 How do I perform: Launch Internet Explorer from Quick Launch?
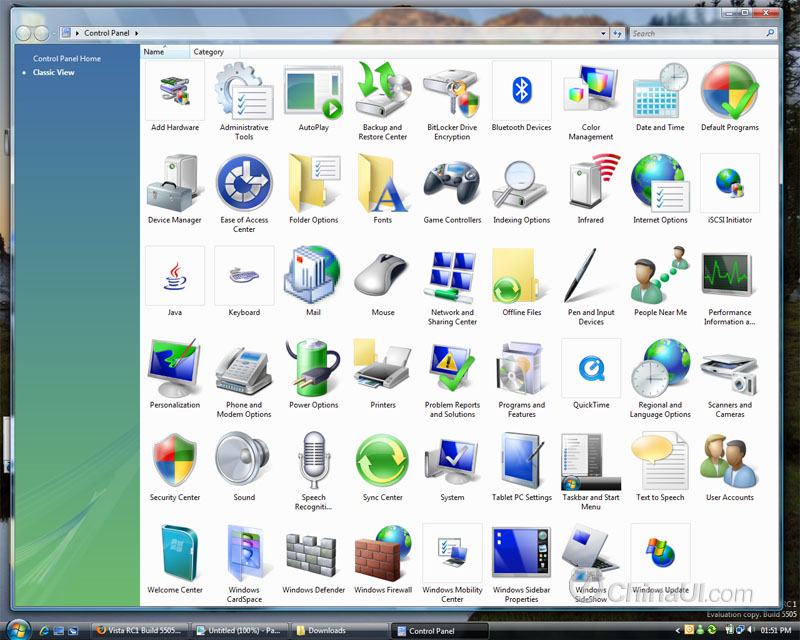[x=44, y=631]
